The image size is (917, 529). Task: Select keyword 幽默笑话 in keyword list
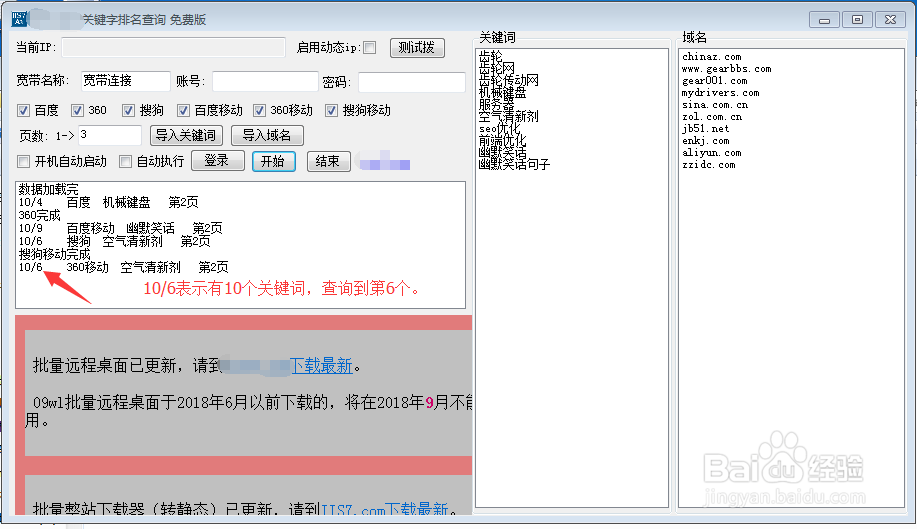pos(502,152)
